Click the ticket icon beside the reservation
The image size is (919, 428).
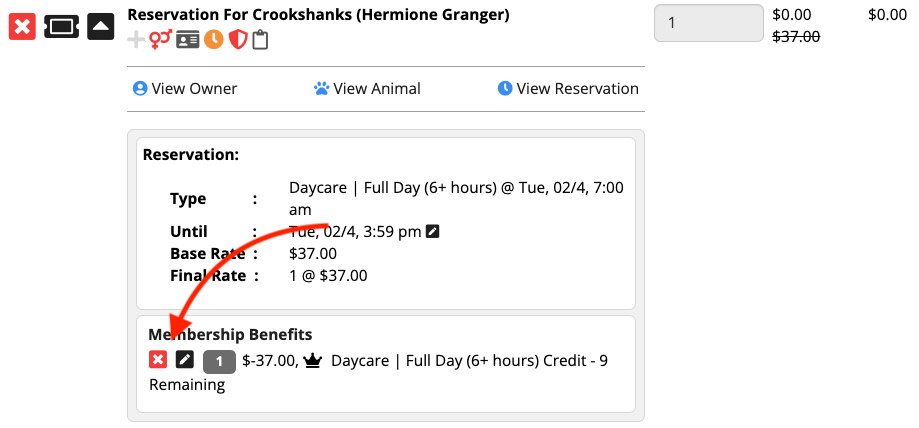tap(62, 26)
